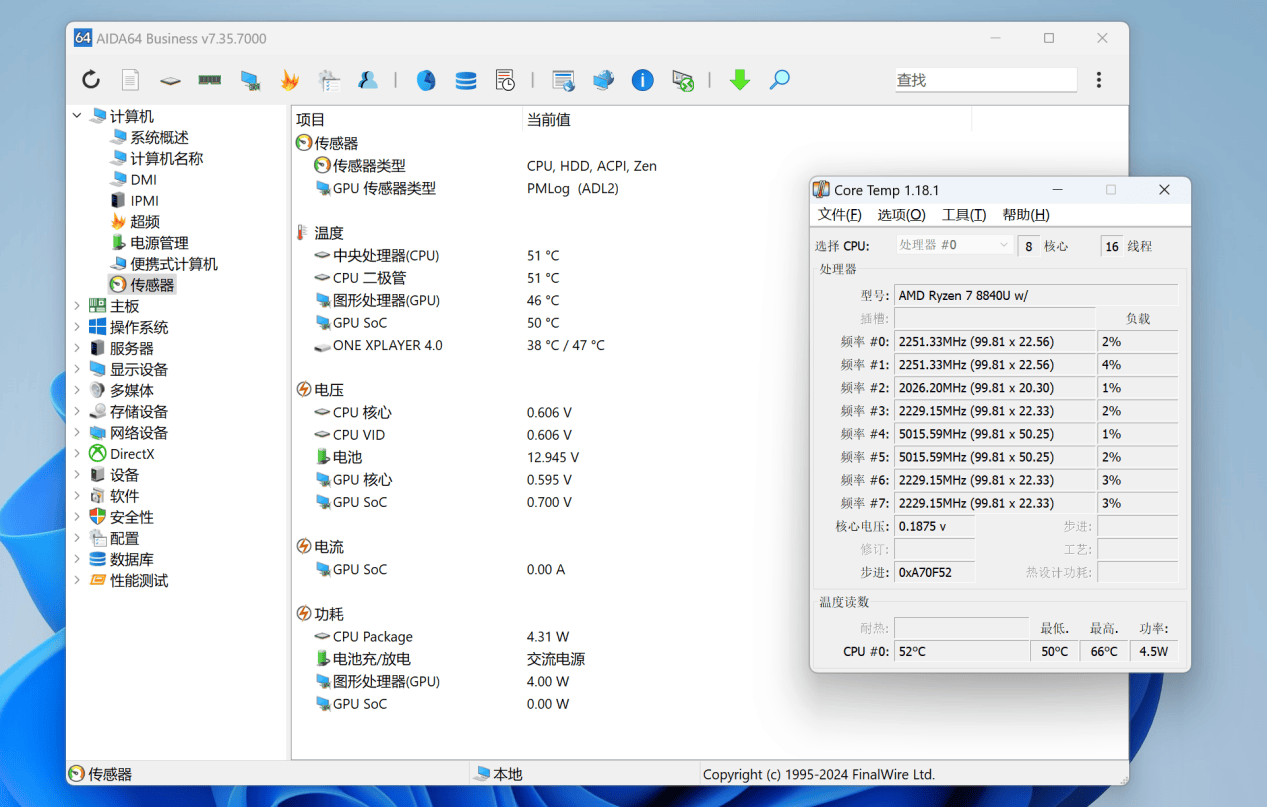The image size is (1267, 807).
Task: Open the Report document icon in toolbar
Action: point(130,80)
